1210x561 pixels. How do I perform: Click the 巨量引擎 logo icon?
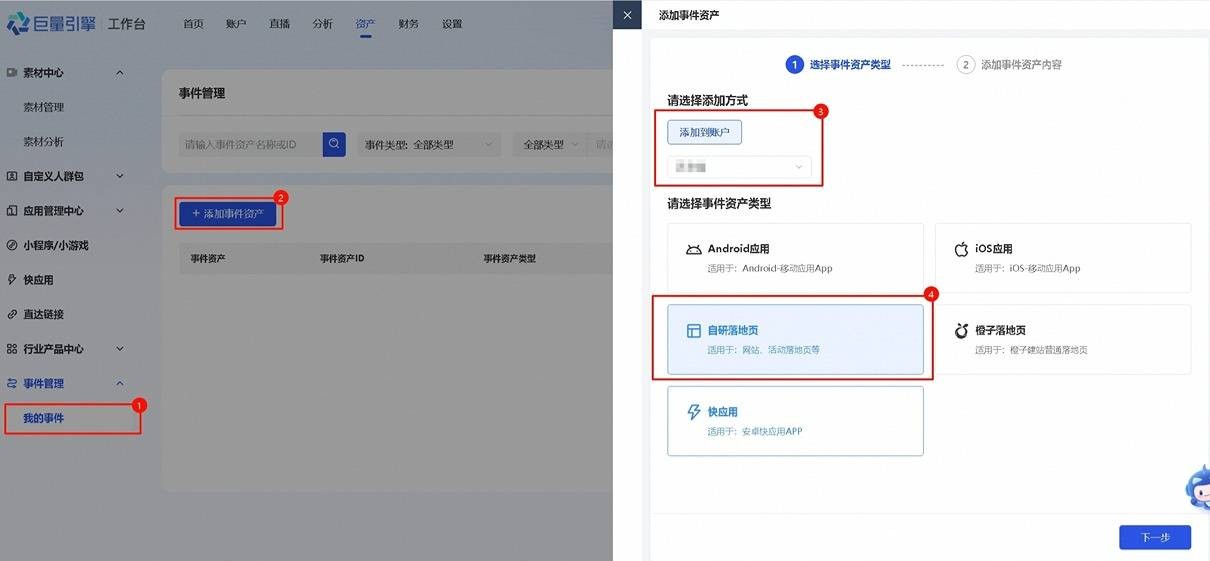(18, 23)
